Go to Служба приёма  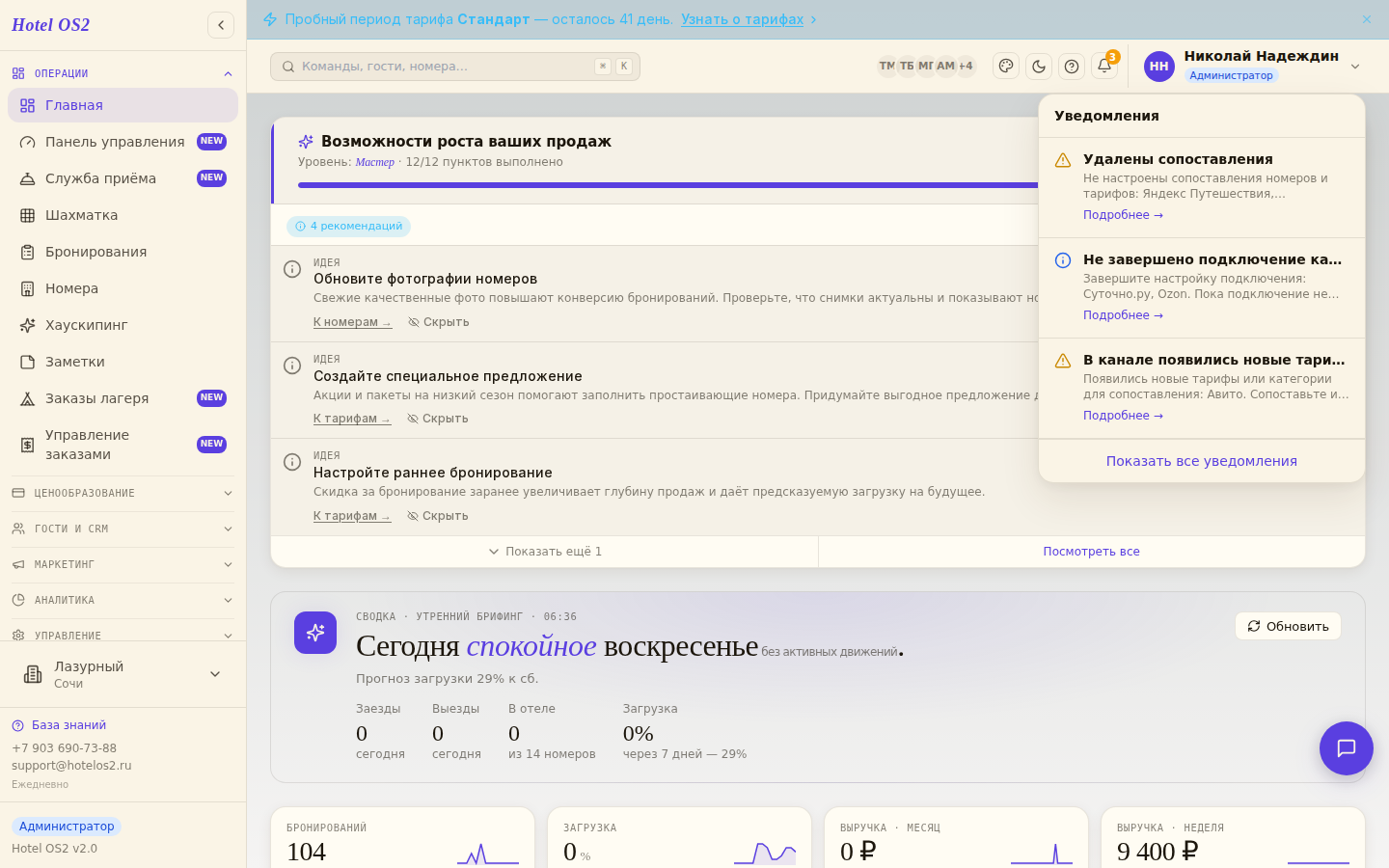click(x=123, y=178)
